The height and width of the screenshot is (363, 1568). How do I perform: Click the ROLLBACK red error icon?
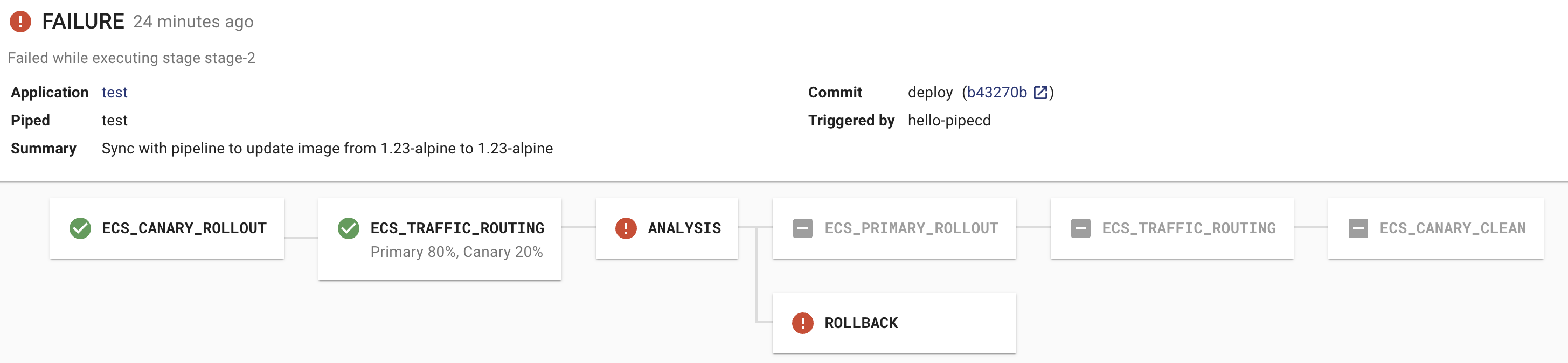[802, 323]
